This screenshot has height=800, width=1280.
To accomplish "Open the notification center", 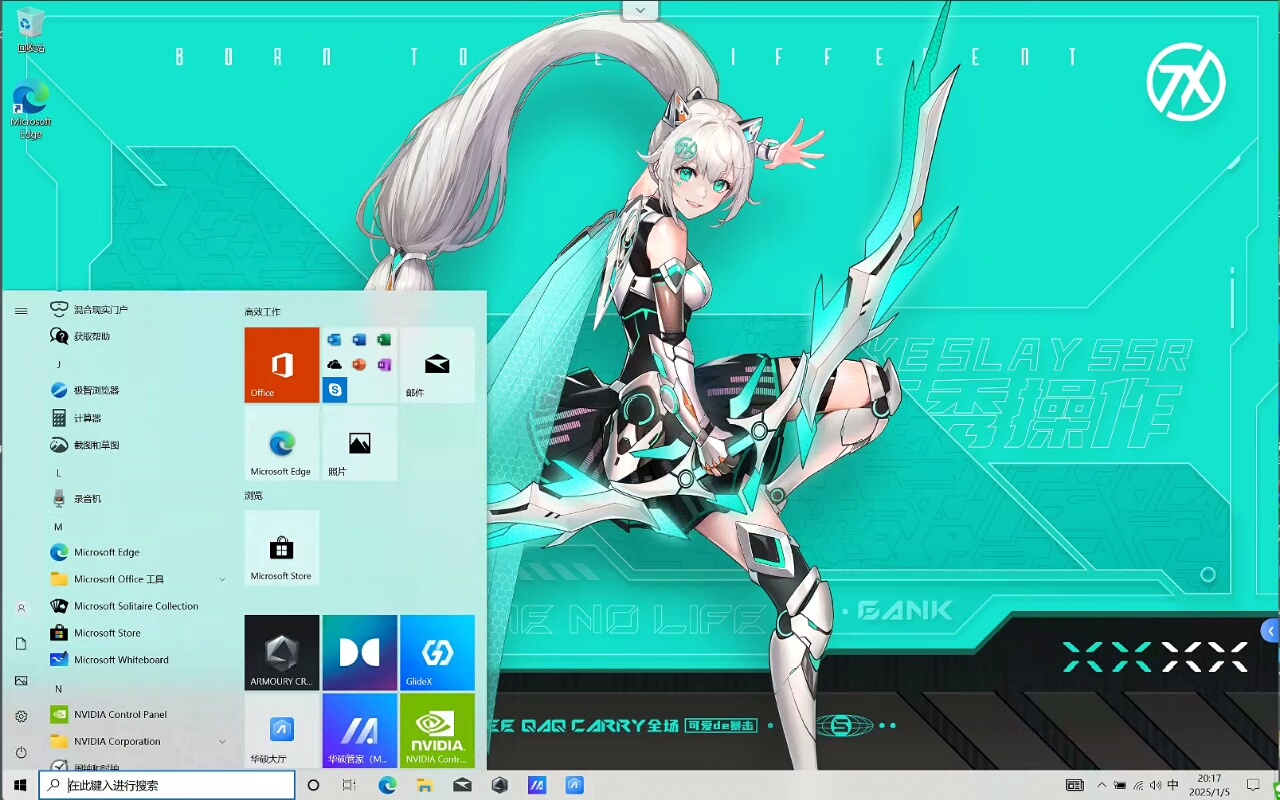I will (x=1254, y=785).
